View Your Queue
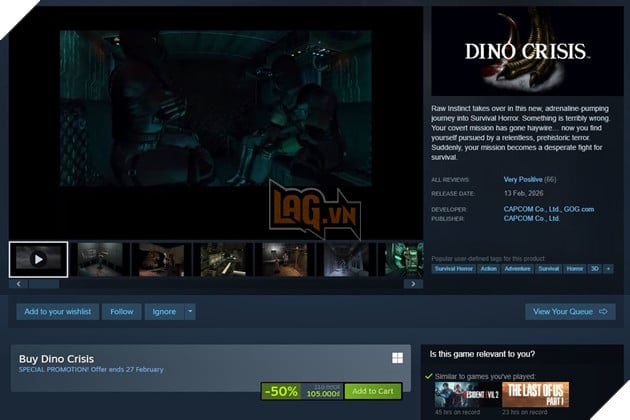Image resolution: width=630 pixels, height=420 pixels. click(x=570, y=311)
